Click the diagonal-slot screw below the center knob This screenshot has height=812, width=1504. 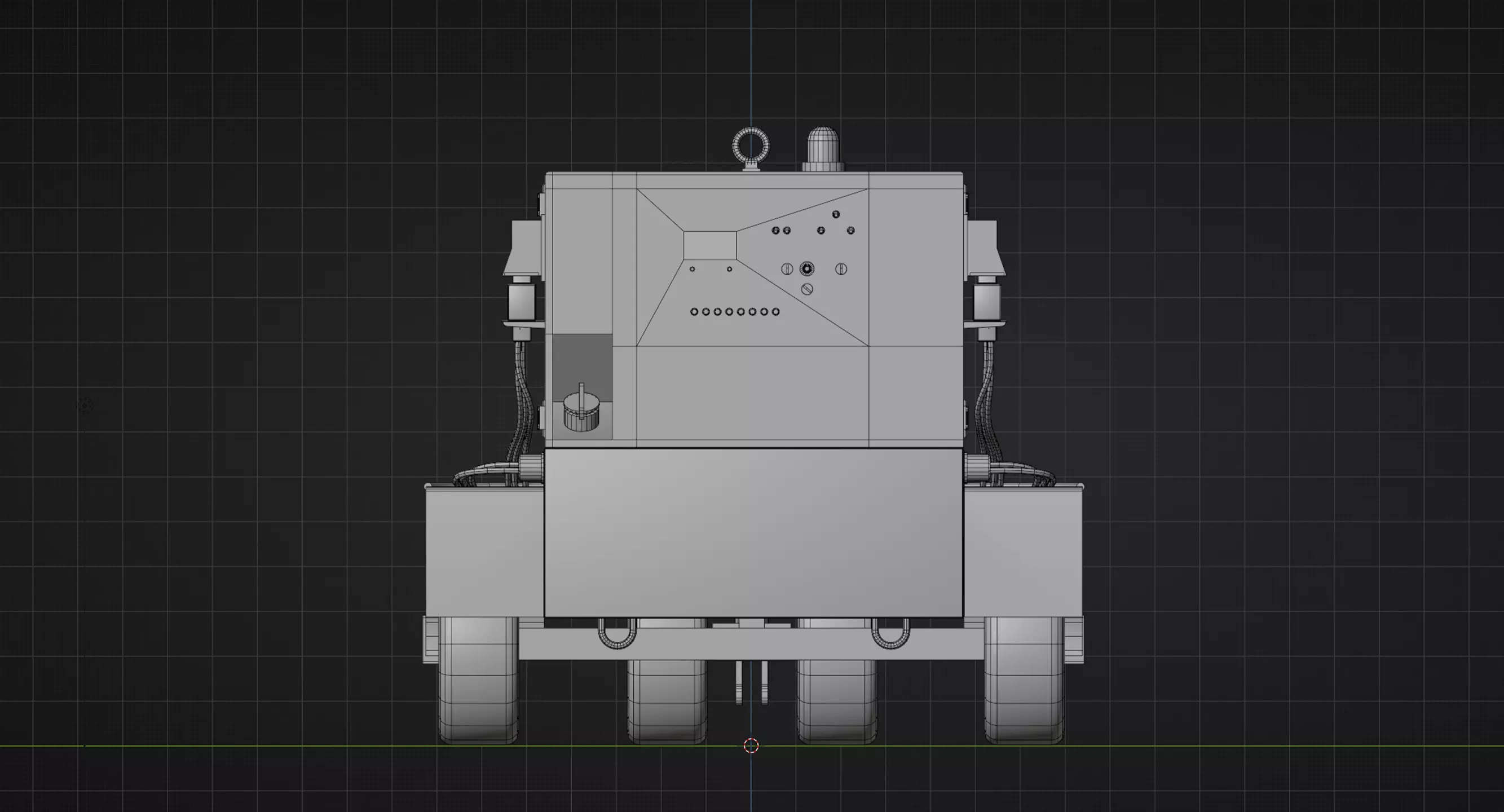point(807,289)
